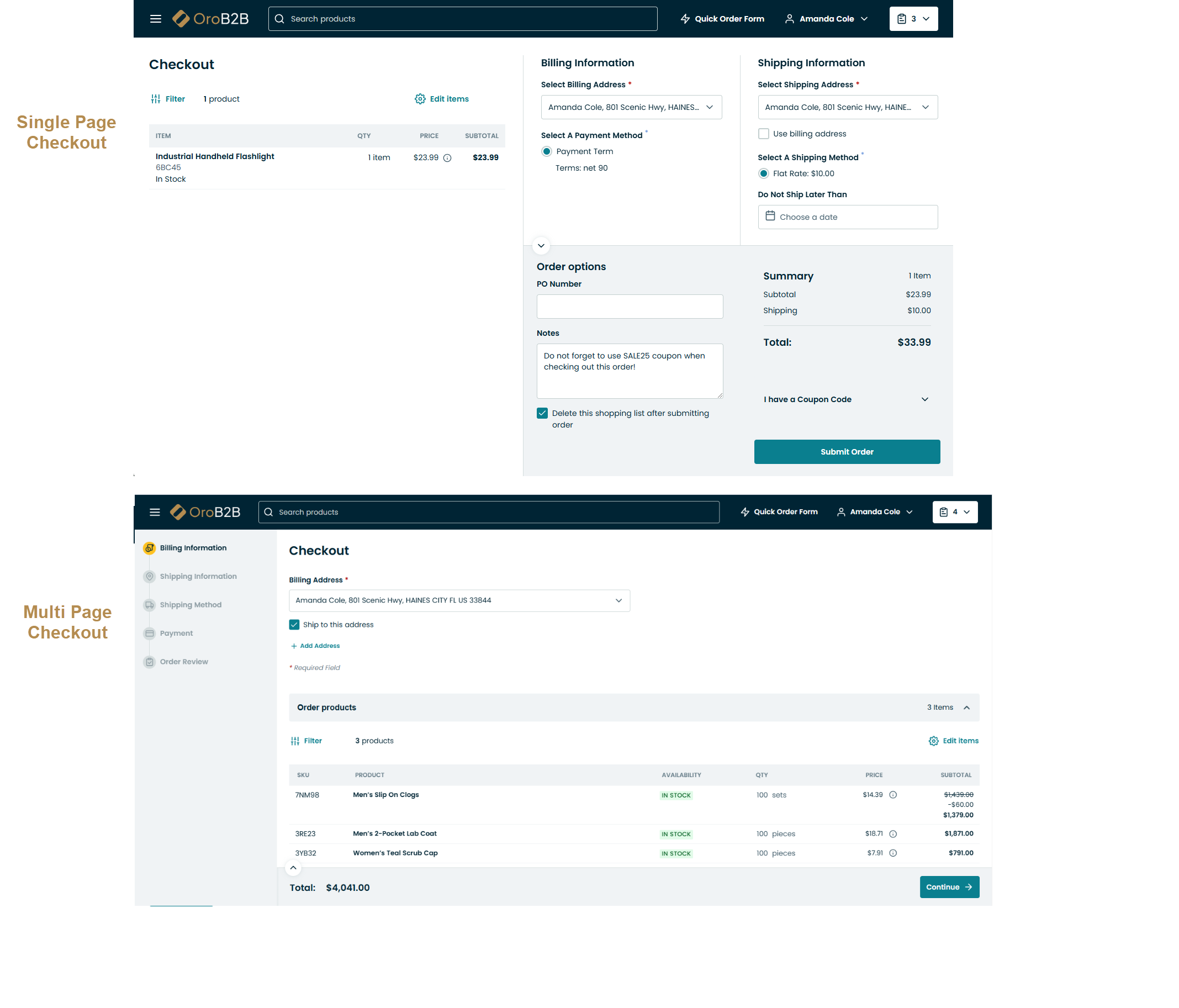The height and width of the screenshot is (1008, 1179).
Task: Click the calendar icon in Choose a date field
Action: tap(770, 217)
